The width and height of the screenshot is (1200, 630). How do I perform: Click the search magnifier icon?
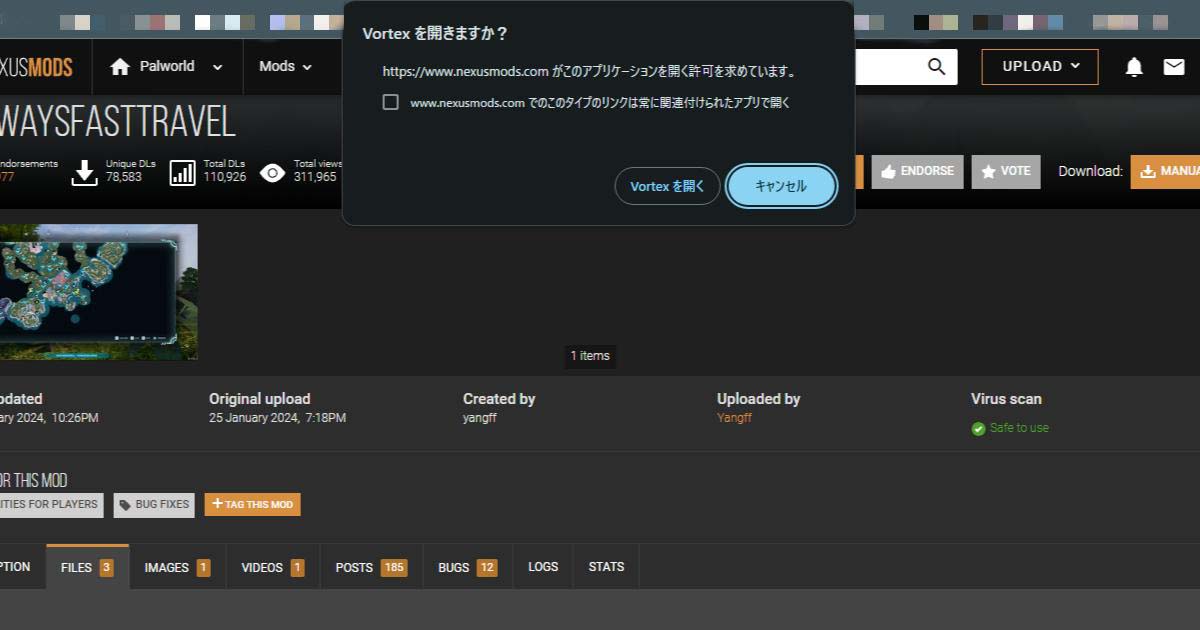tap(936, 66)
